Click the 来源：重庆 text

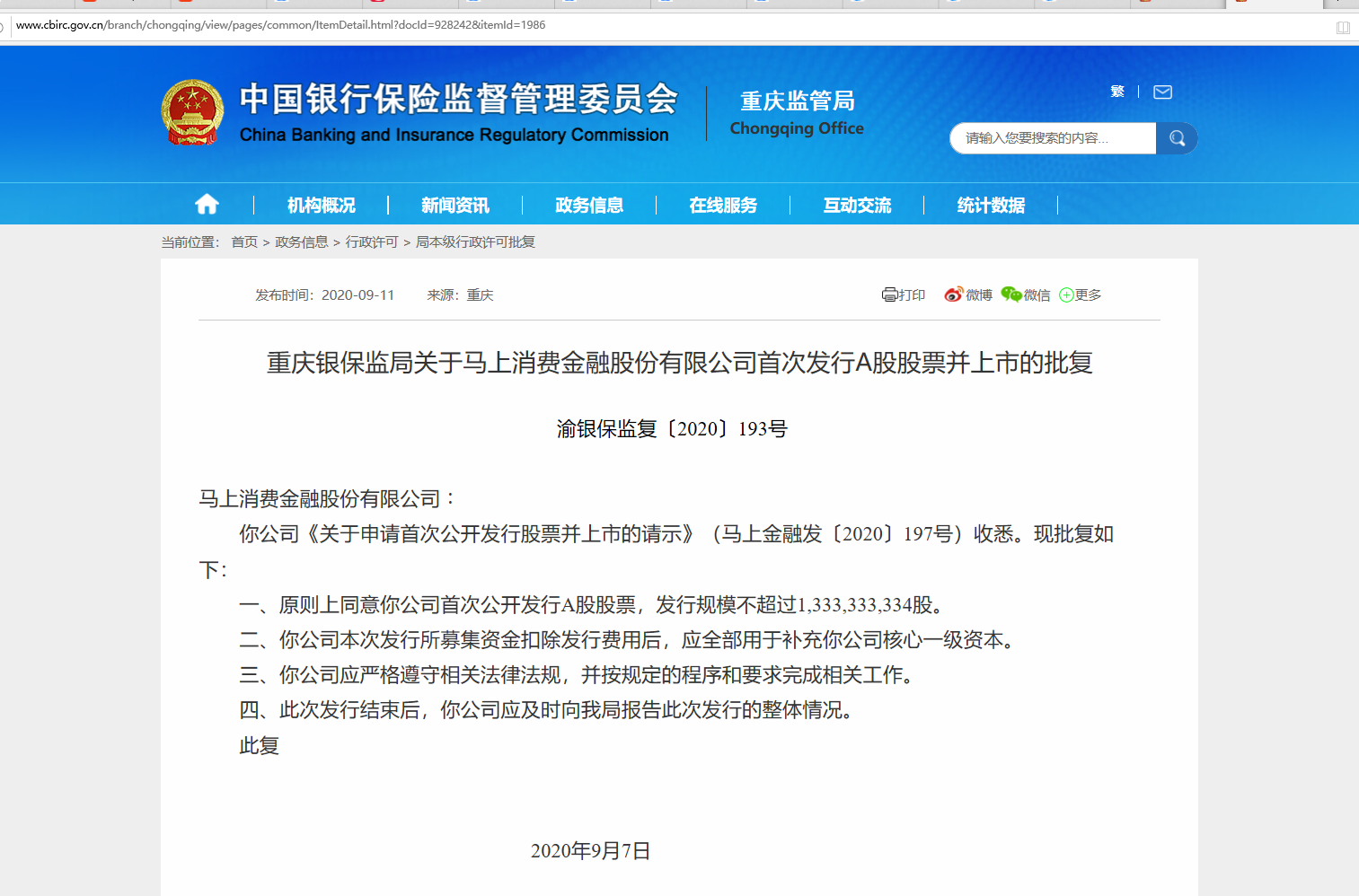coord(460,295)
